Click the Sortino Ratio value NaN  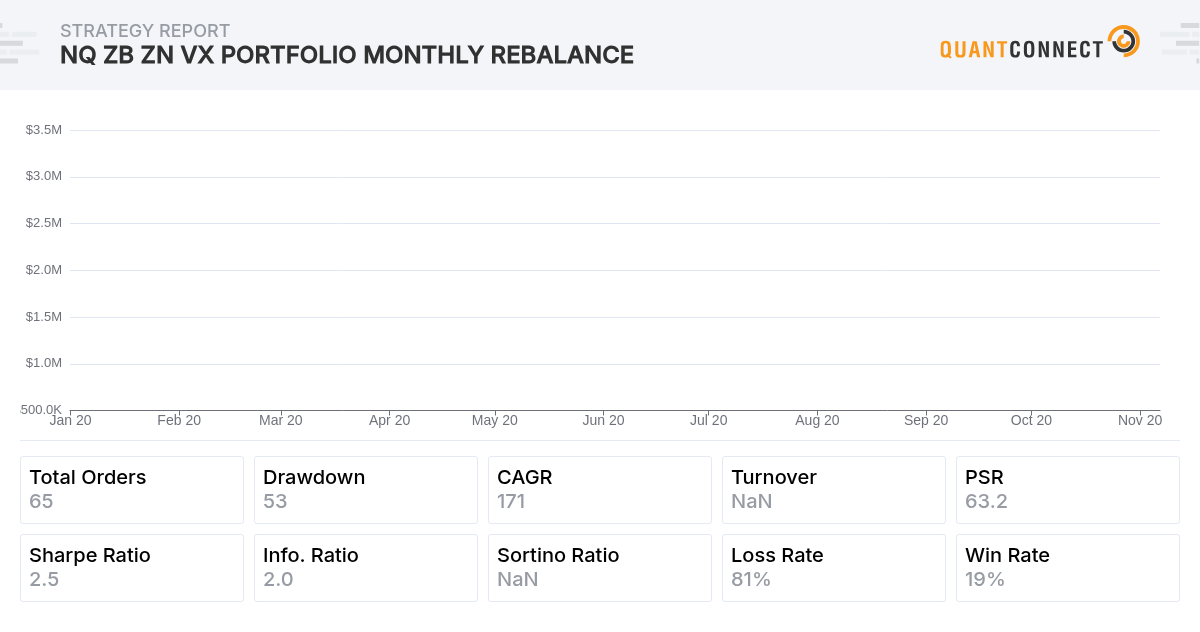[518, 579]
